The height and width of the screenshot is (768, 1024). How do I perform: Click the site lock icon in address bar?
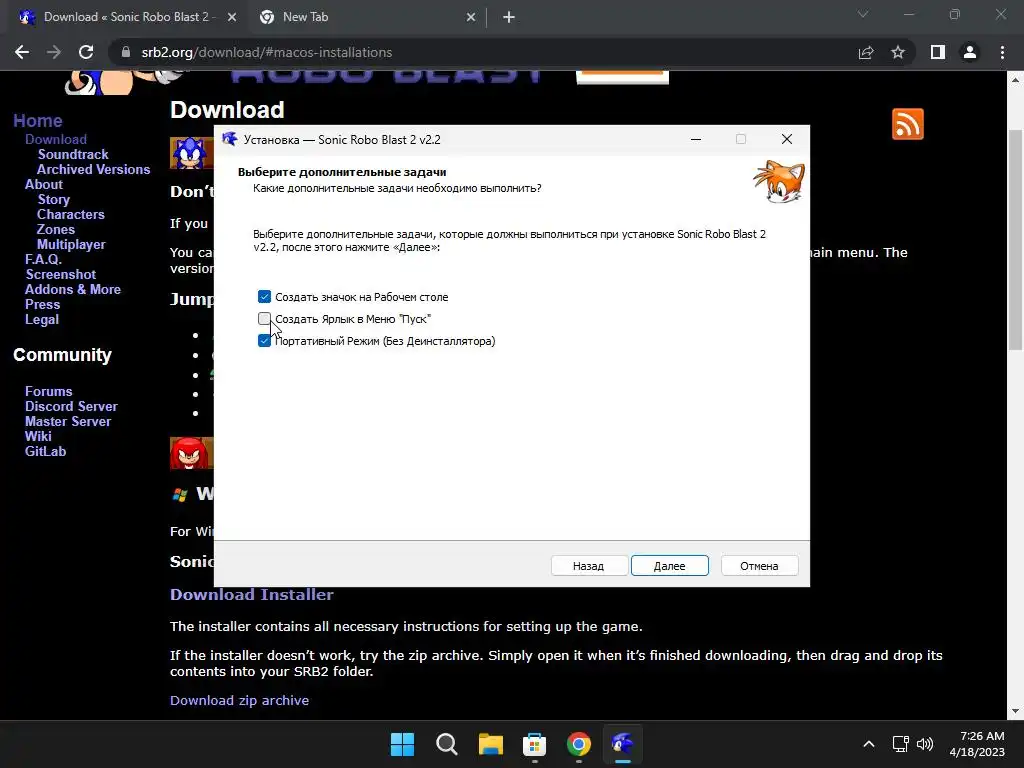click(126, 52)
